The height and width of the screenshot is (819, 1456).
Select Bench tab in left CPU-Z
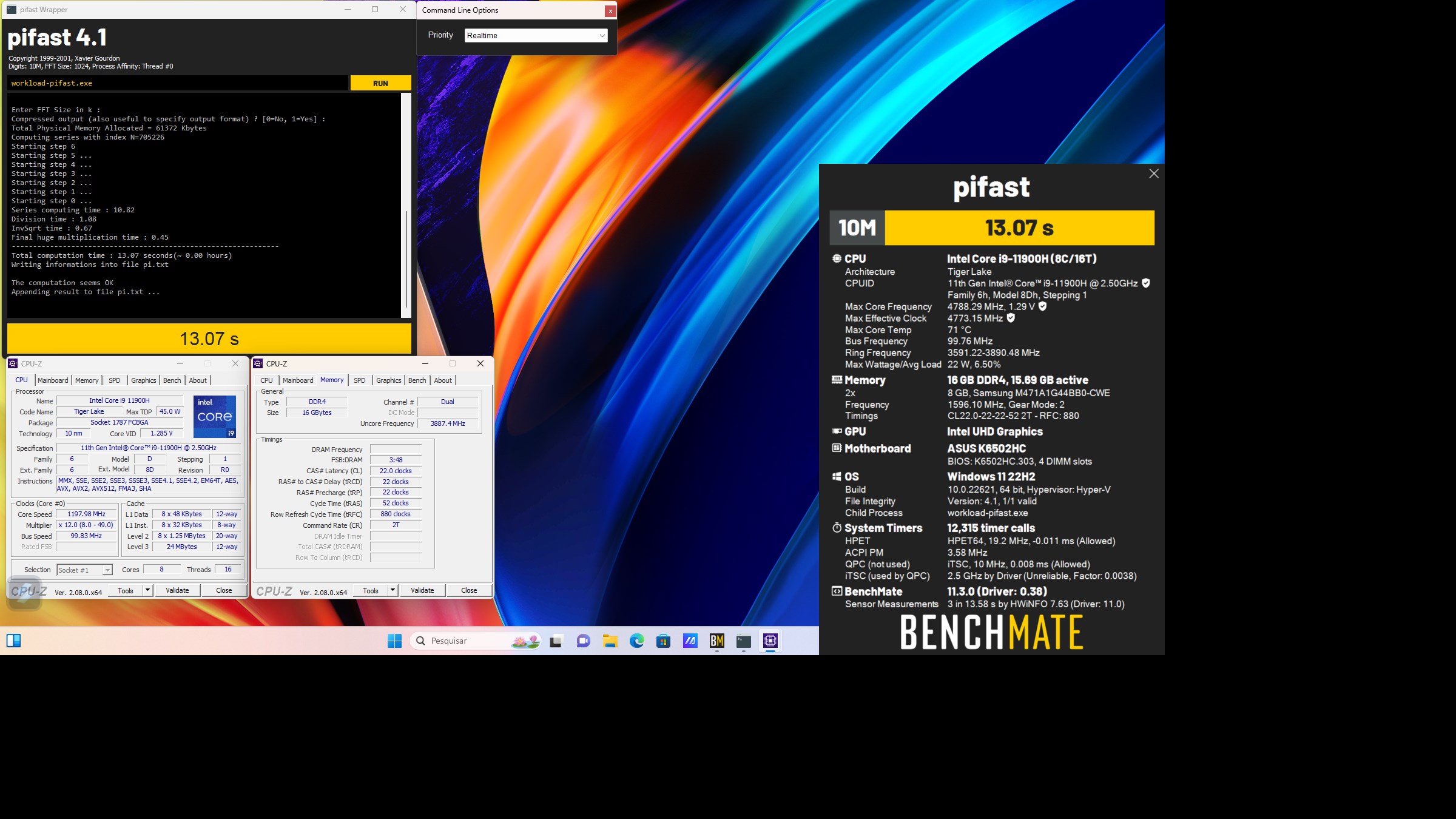coord(172,380)
